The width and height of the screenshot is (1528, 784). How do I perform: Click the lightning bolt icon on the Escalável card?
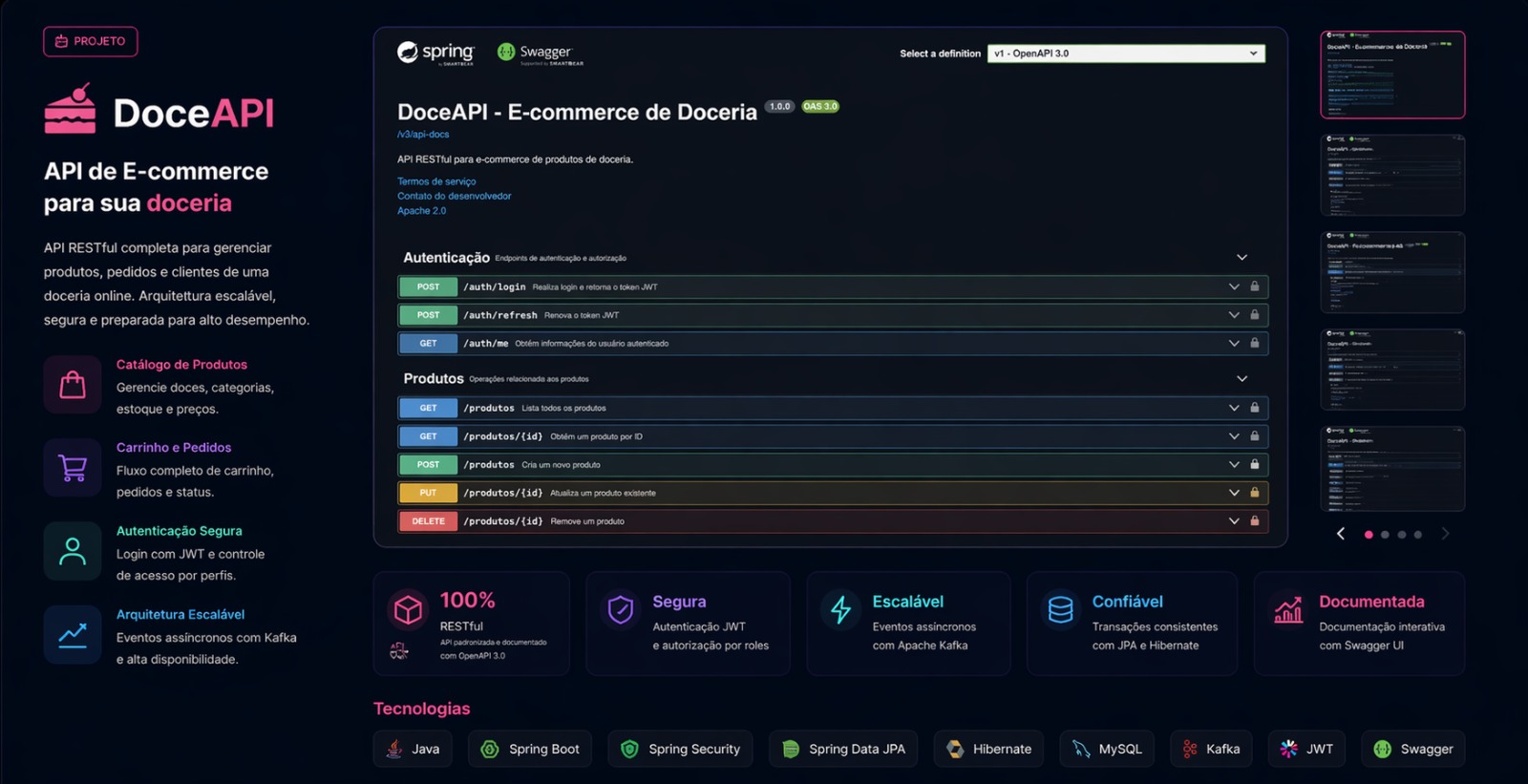coord(840,609)
